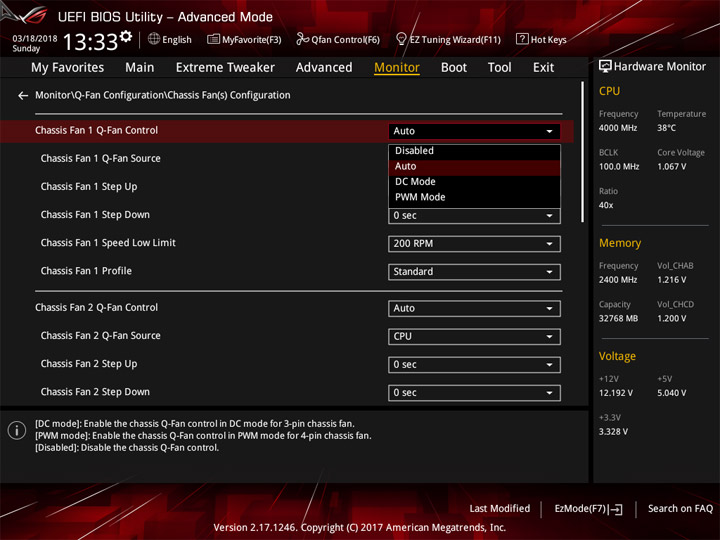Click Core Voltage value 1.067 V
720x540 pixels.
point(671,167)
